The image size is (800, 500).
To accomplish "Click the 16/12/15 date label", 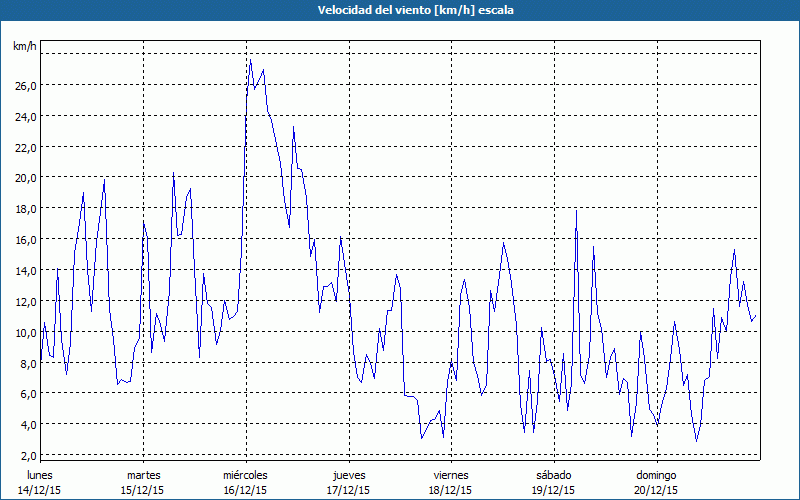I will click(246, 490).
